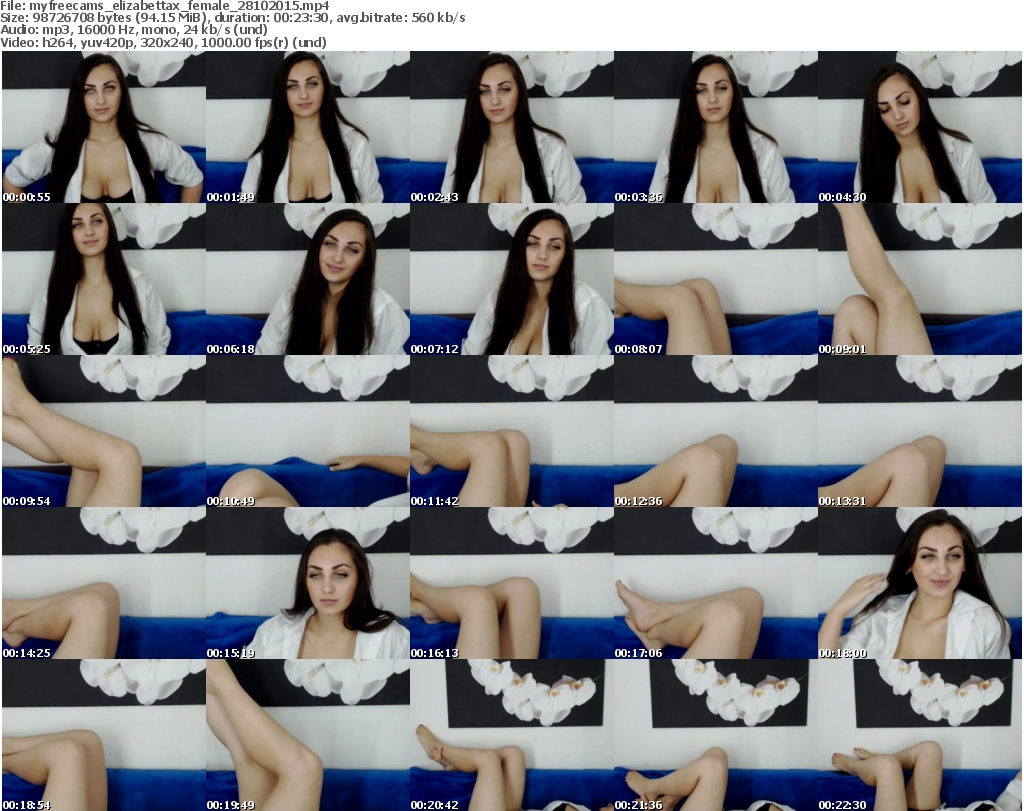
Task: Select the thumbnail frame stamped 00:10:49
Action: coord(308,431)
